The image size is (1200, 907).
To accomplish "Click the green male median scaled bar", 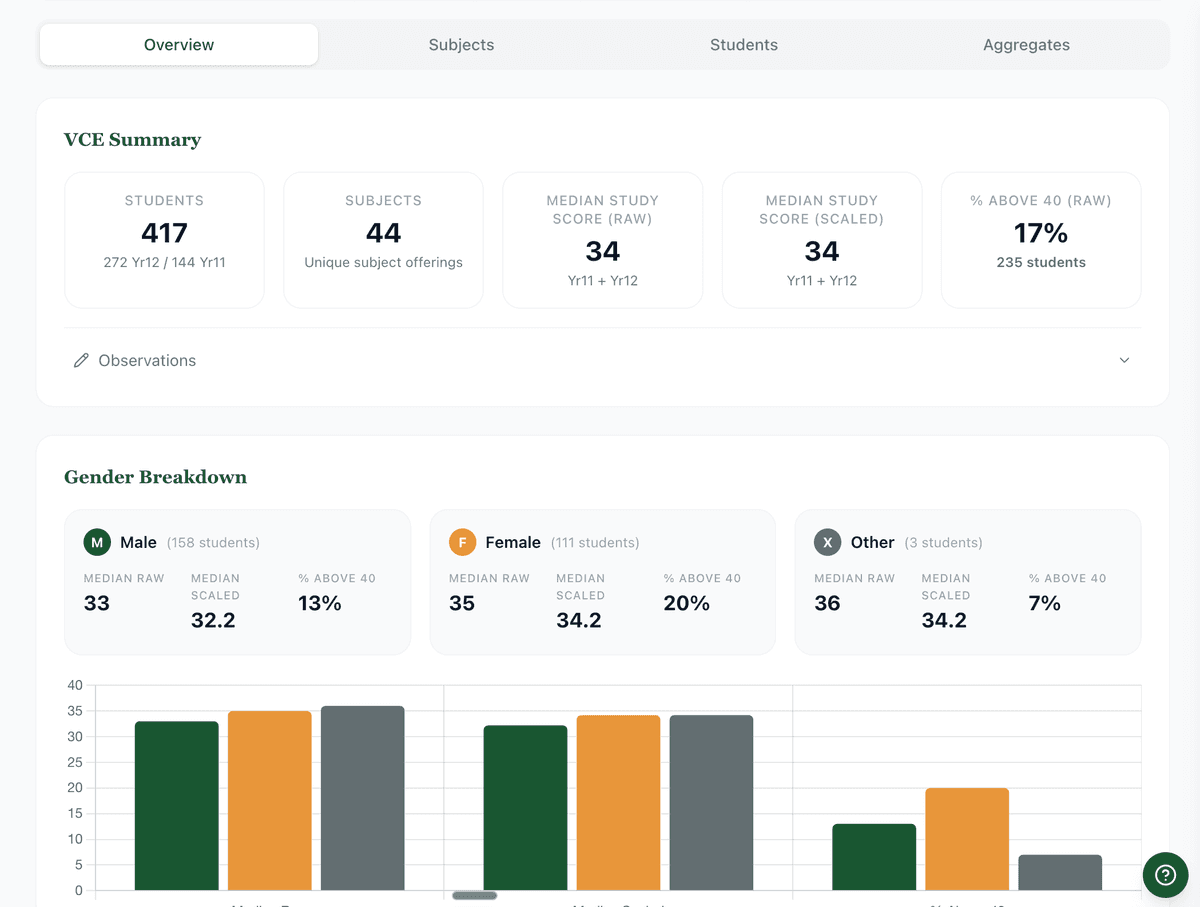I will click(525, 808).
